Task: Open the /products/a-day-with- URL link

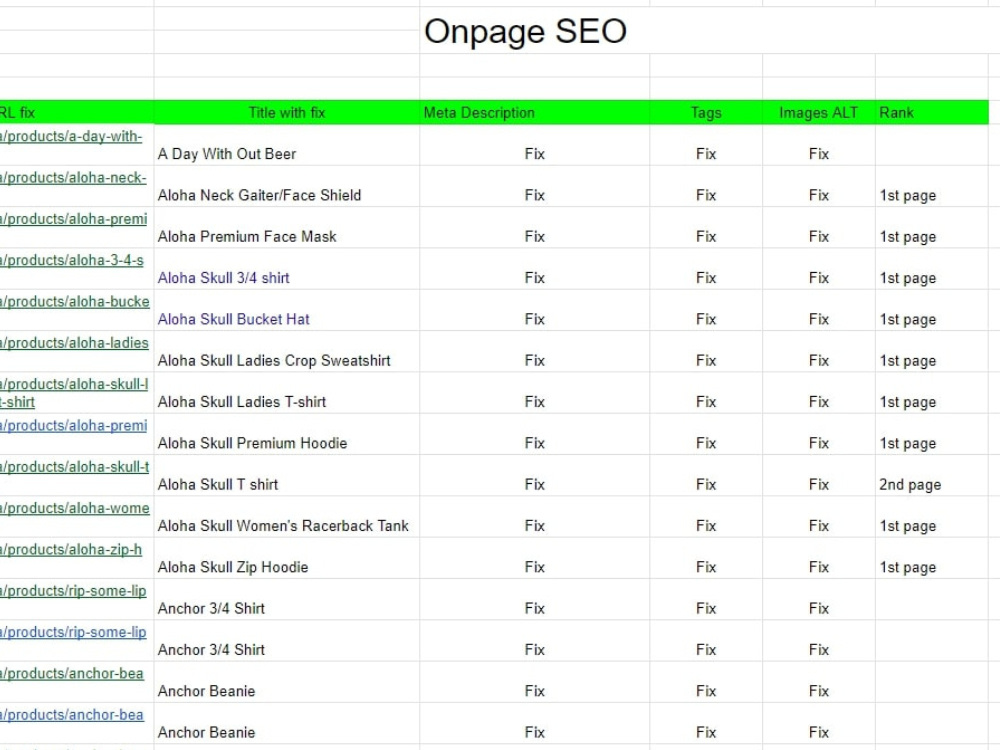Action: 71,136
